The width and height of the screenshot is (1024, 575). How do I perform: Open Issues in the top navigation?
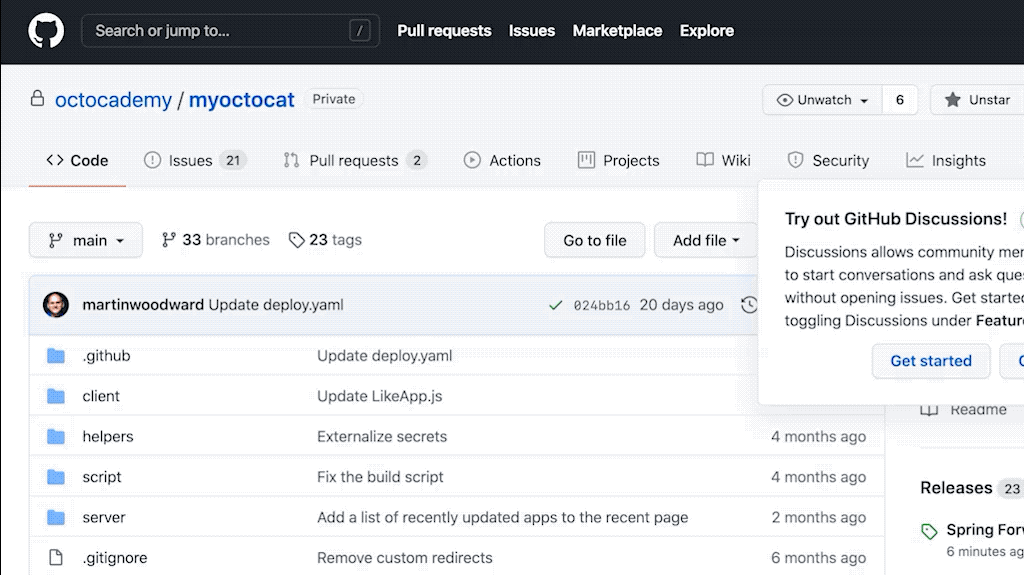coord(532,31)
